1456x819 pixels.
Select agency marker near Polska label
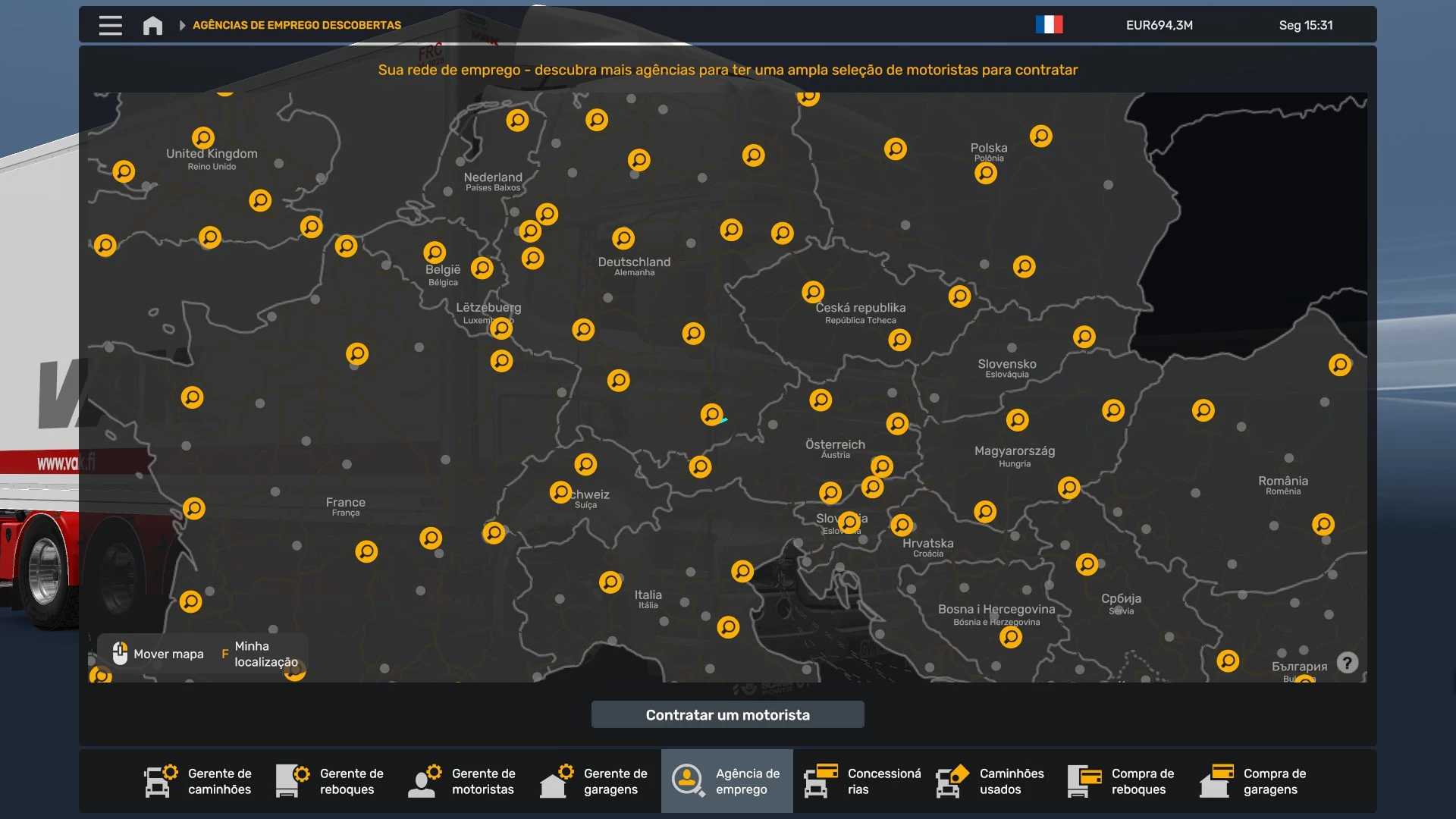[986, 174]
